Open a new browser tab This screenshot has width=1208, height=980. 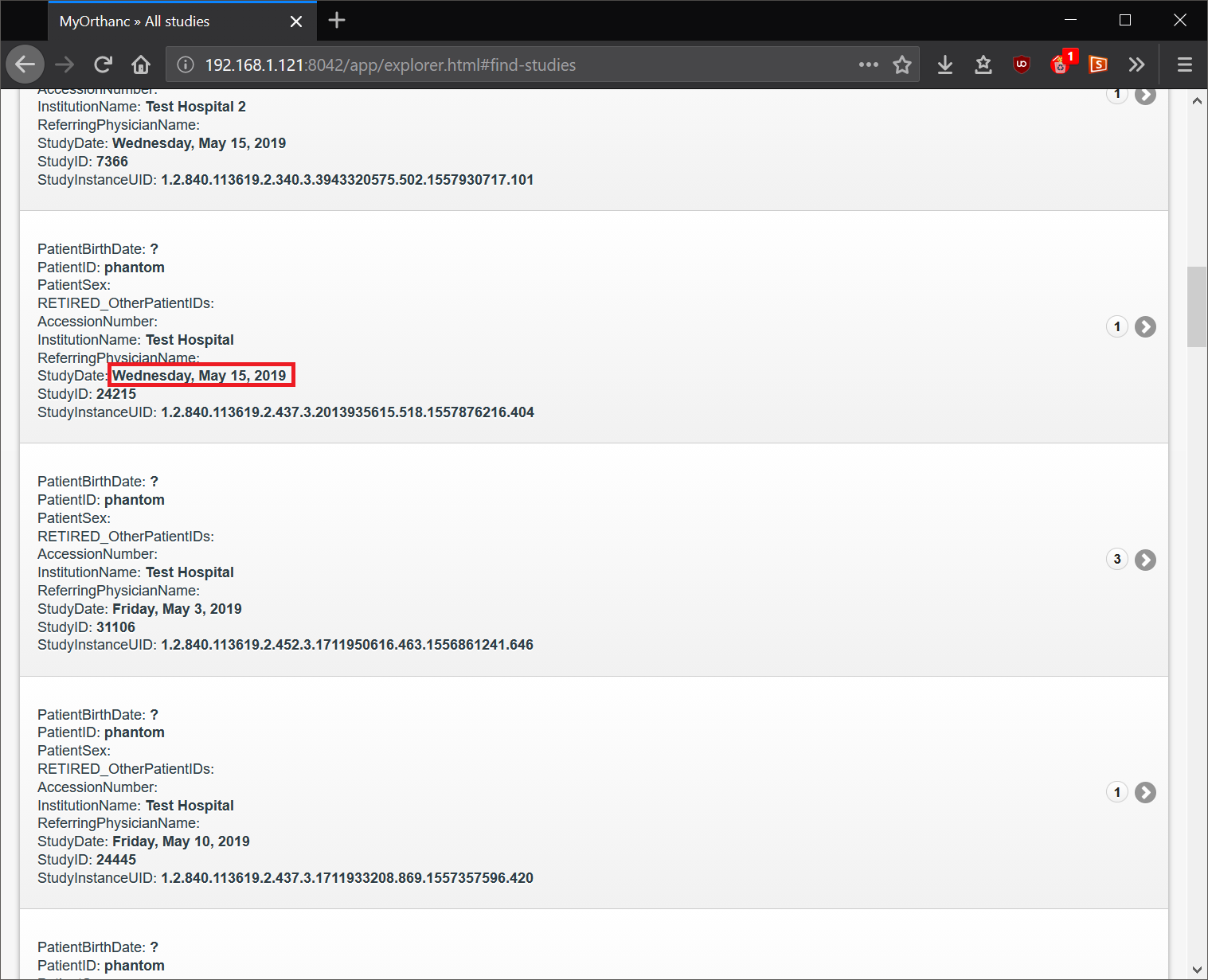(x=337, y=21)
